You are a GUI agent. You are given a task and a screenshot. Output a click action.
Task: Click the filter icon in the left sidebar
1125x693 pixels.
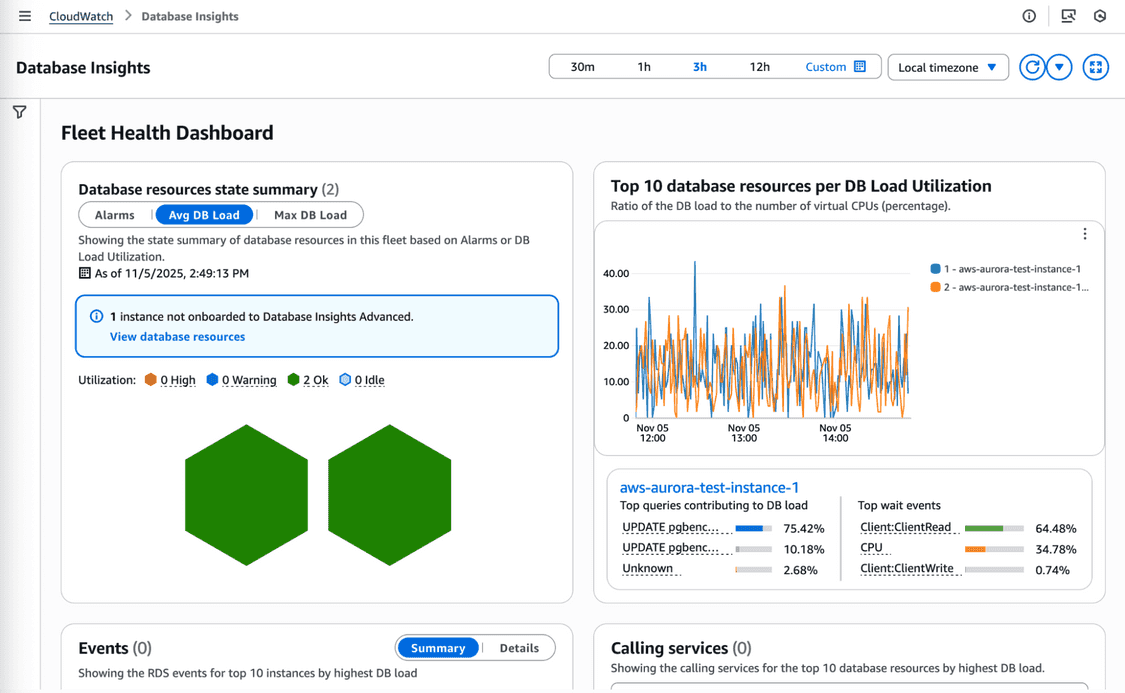[x=19, y=112]
